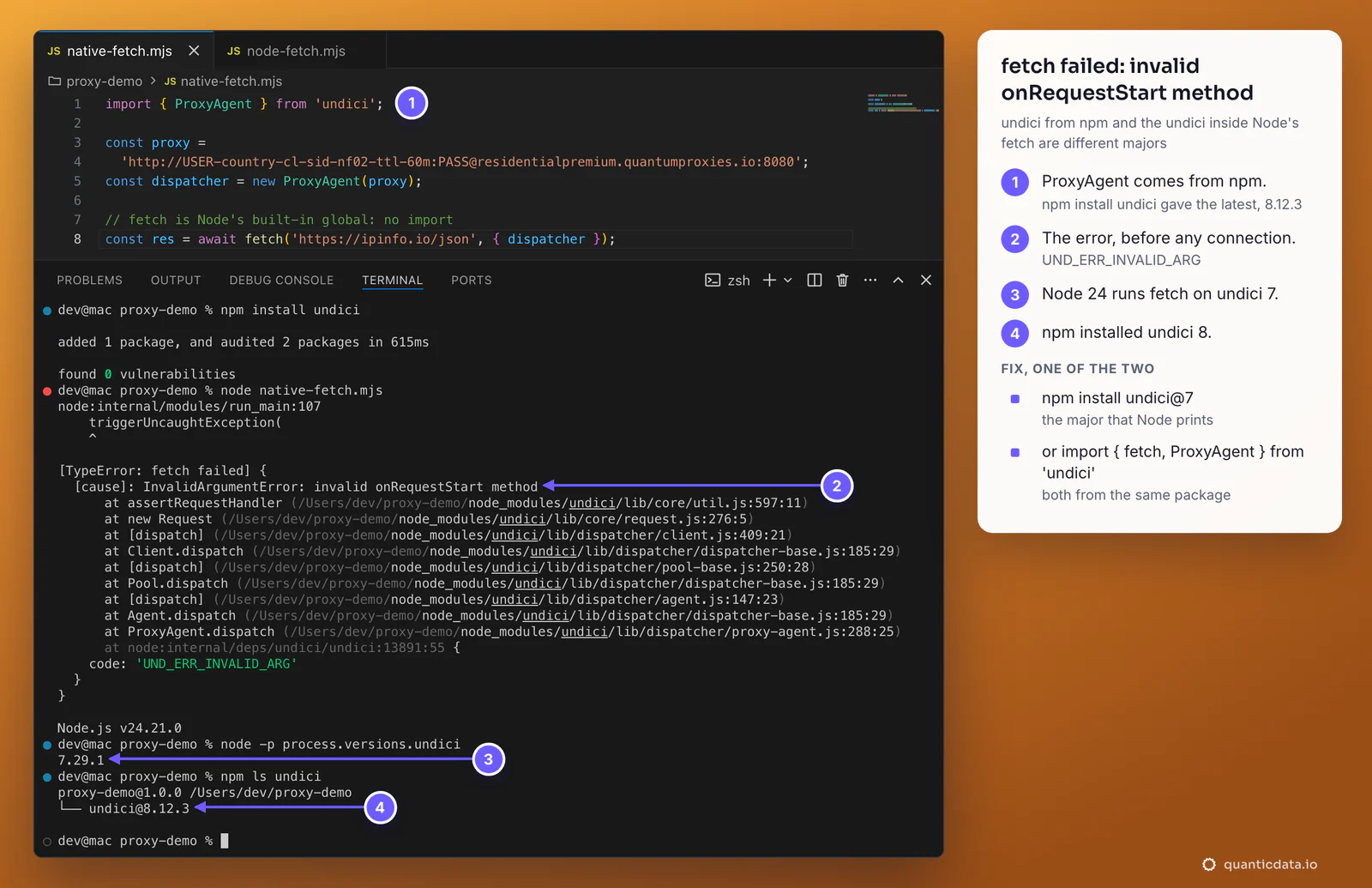
Task: Select the TERMINAL panel tab
Action: click(x=392, y=280)
